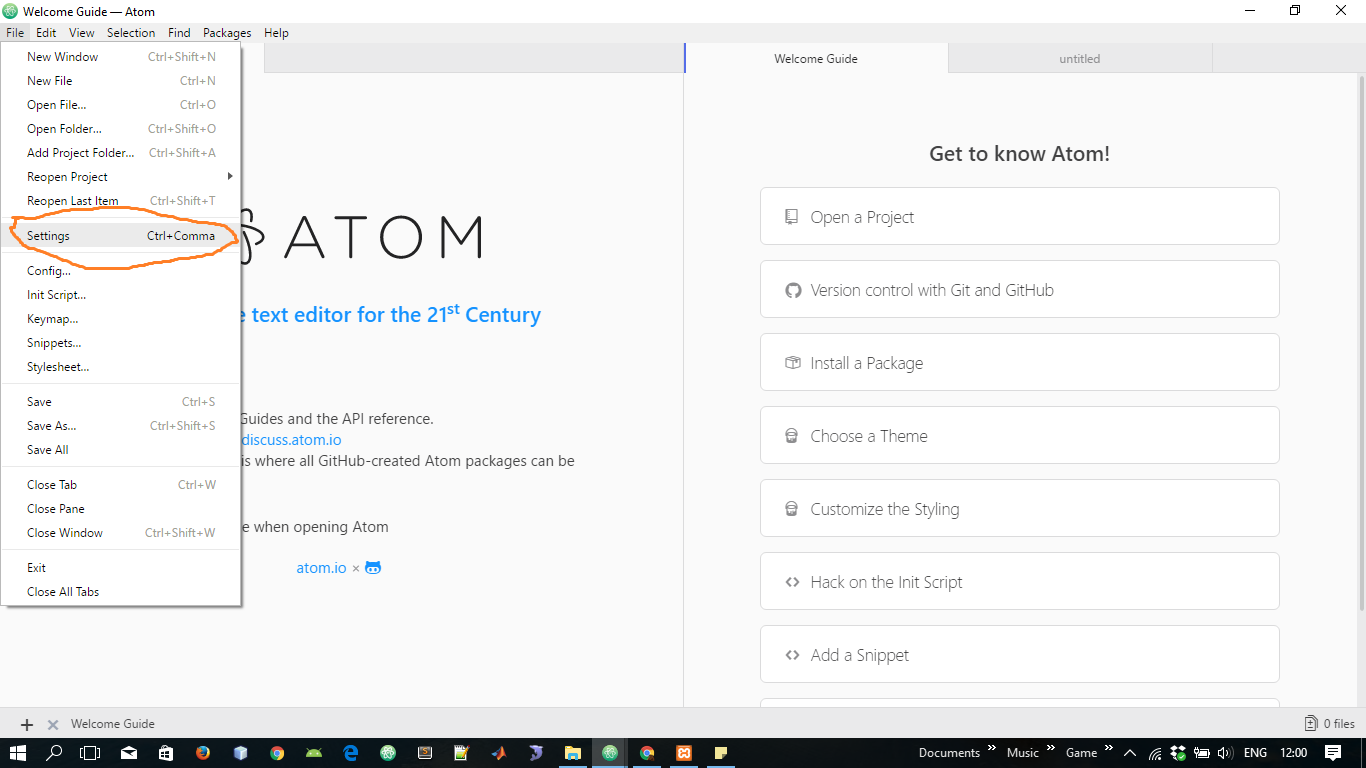
Task: Click the package icon on Install a Package card
Action: 792,362
